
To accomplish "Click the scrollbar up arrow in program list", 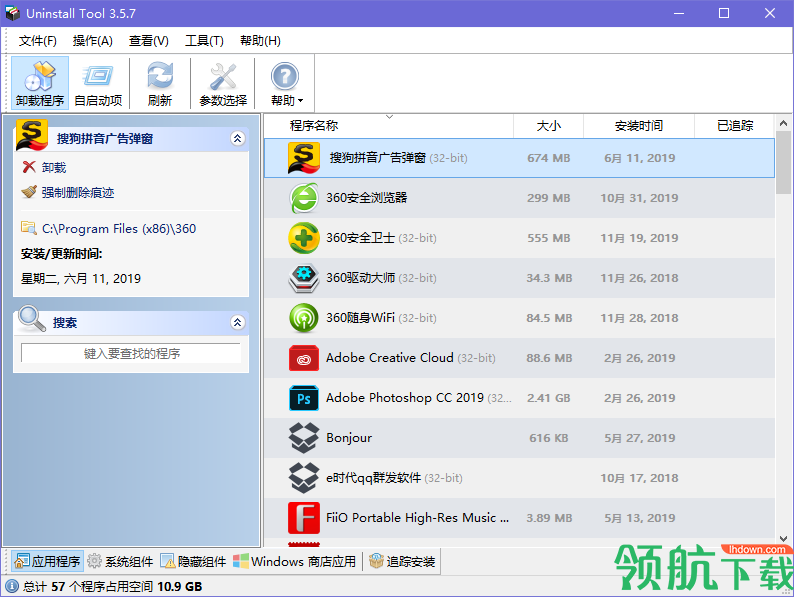I will coord(783,123).
